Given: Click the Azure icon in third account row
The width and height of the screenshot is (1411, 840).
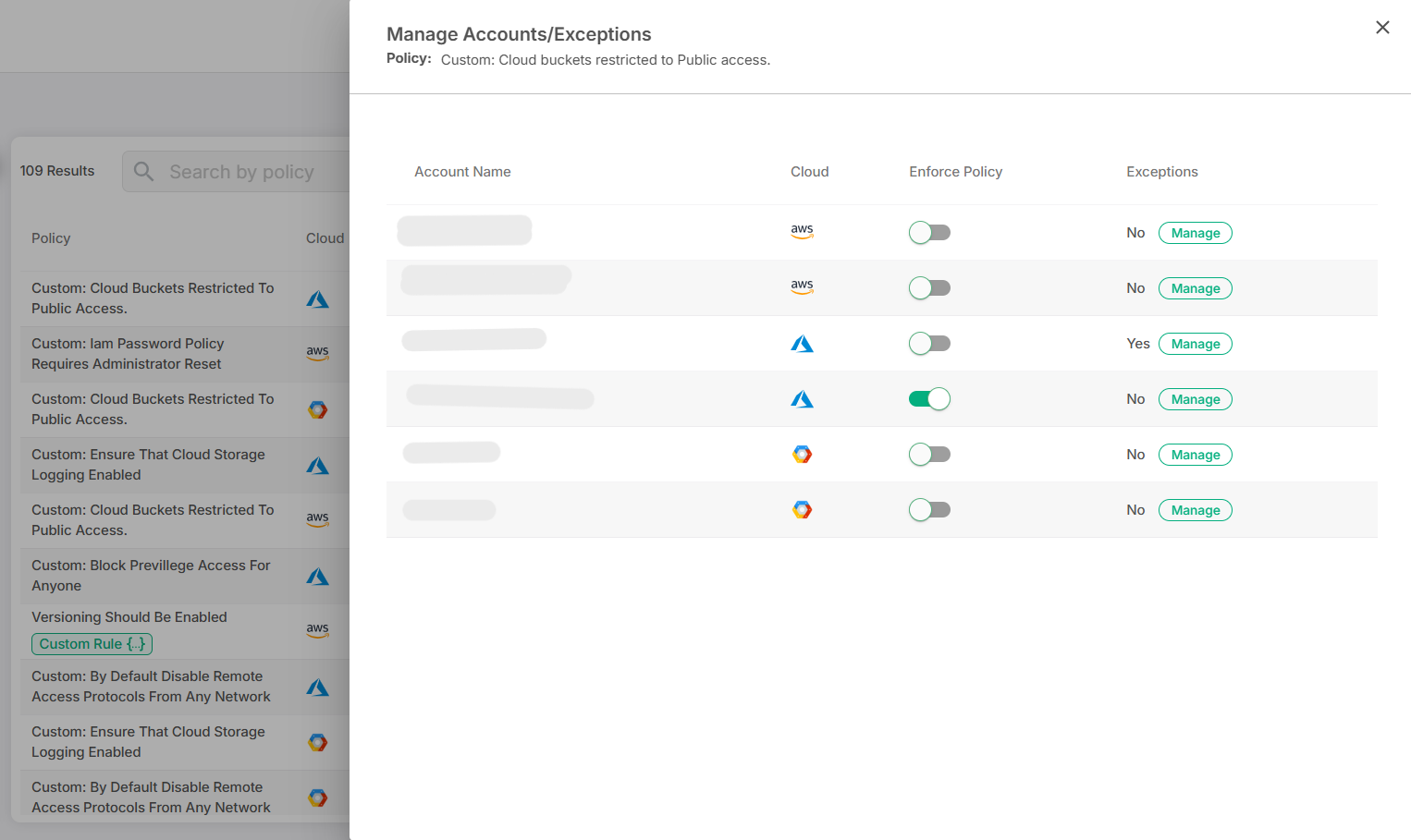Looking at the screenshot, I should (802, 344).
